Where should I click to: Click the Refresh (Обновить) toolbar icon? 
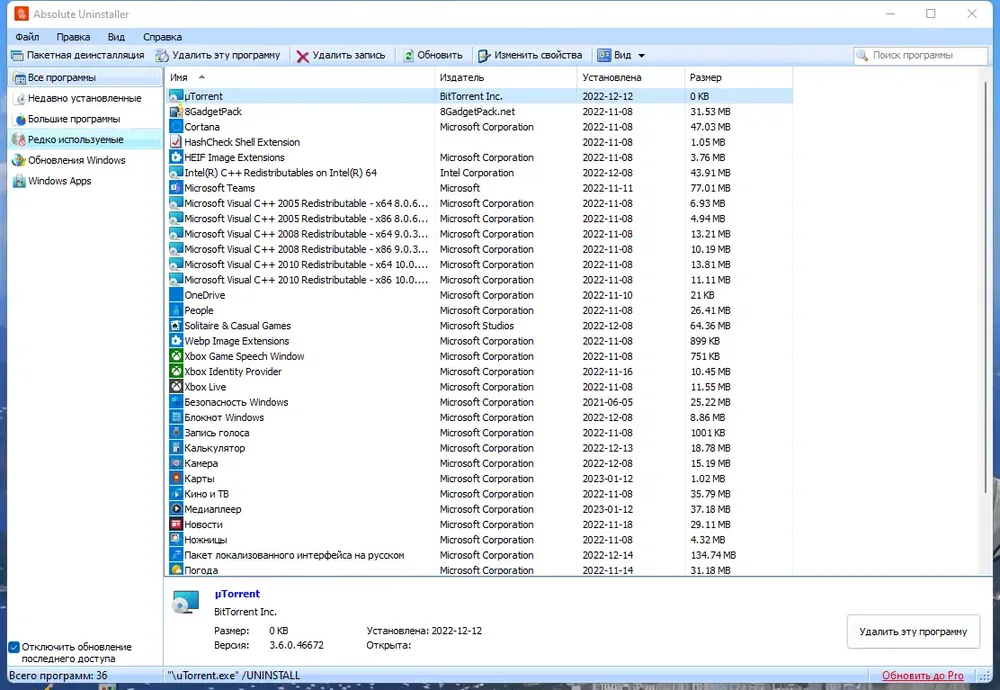(x=408, y=55)
